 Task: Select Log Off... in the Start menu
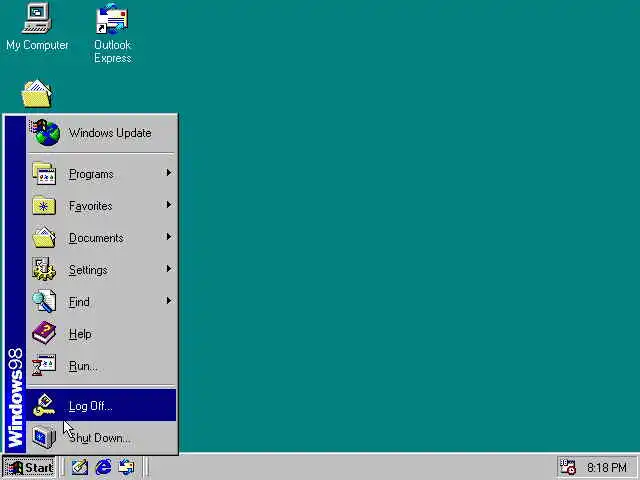(x=102, y=405)
